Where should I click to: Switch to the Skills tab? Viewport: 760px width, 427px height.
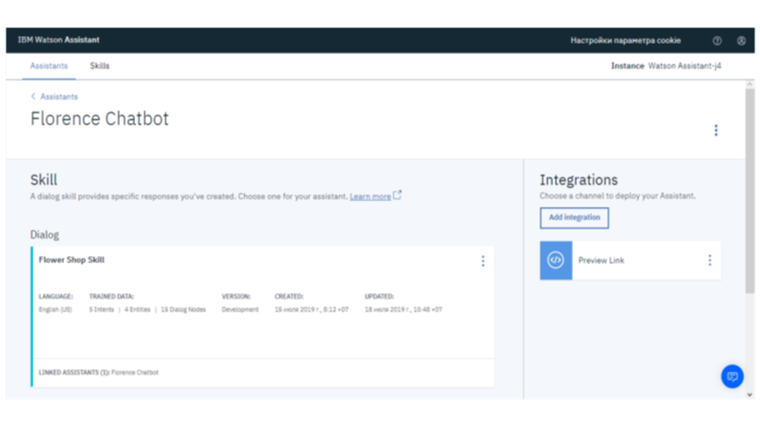(x=100, y=66)
